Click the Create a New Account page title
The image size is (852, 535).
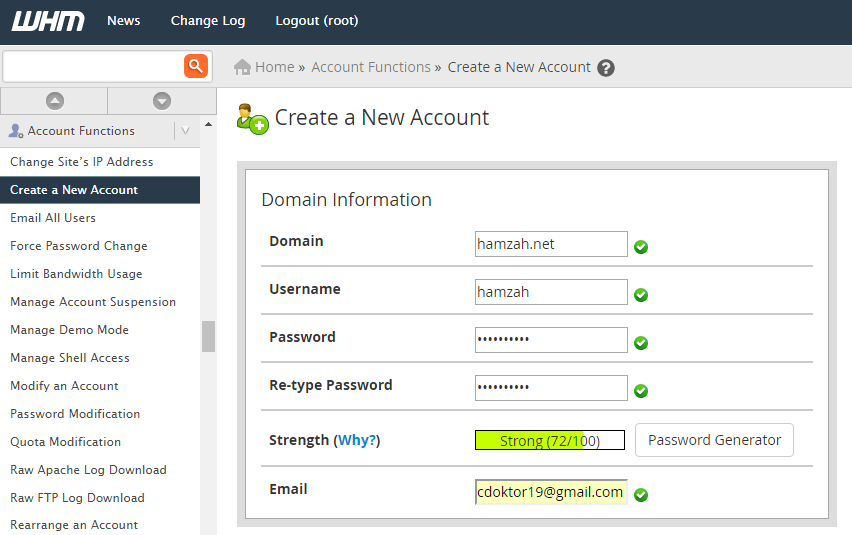[381, 118]
